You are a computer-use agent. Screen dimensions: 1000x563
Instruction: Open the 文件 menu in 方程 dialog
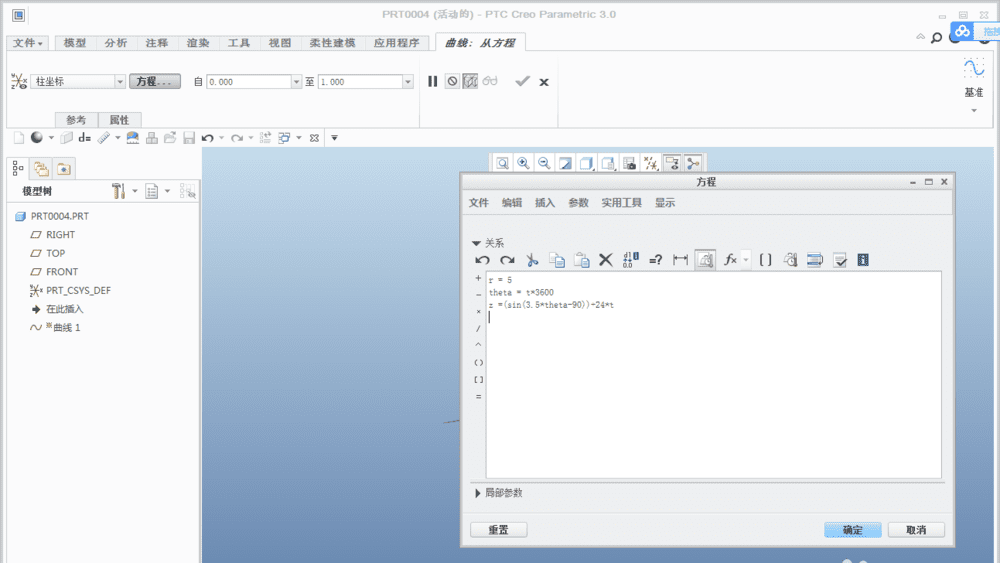click(x=478, y=203)
